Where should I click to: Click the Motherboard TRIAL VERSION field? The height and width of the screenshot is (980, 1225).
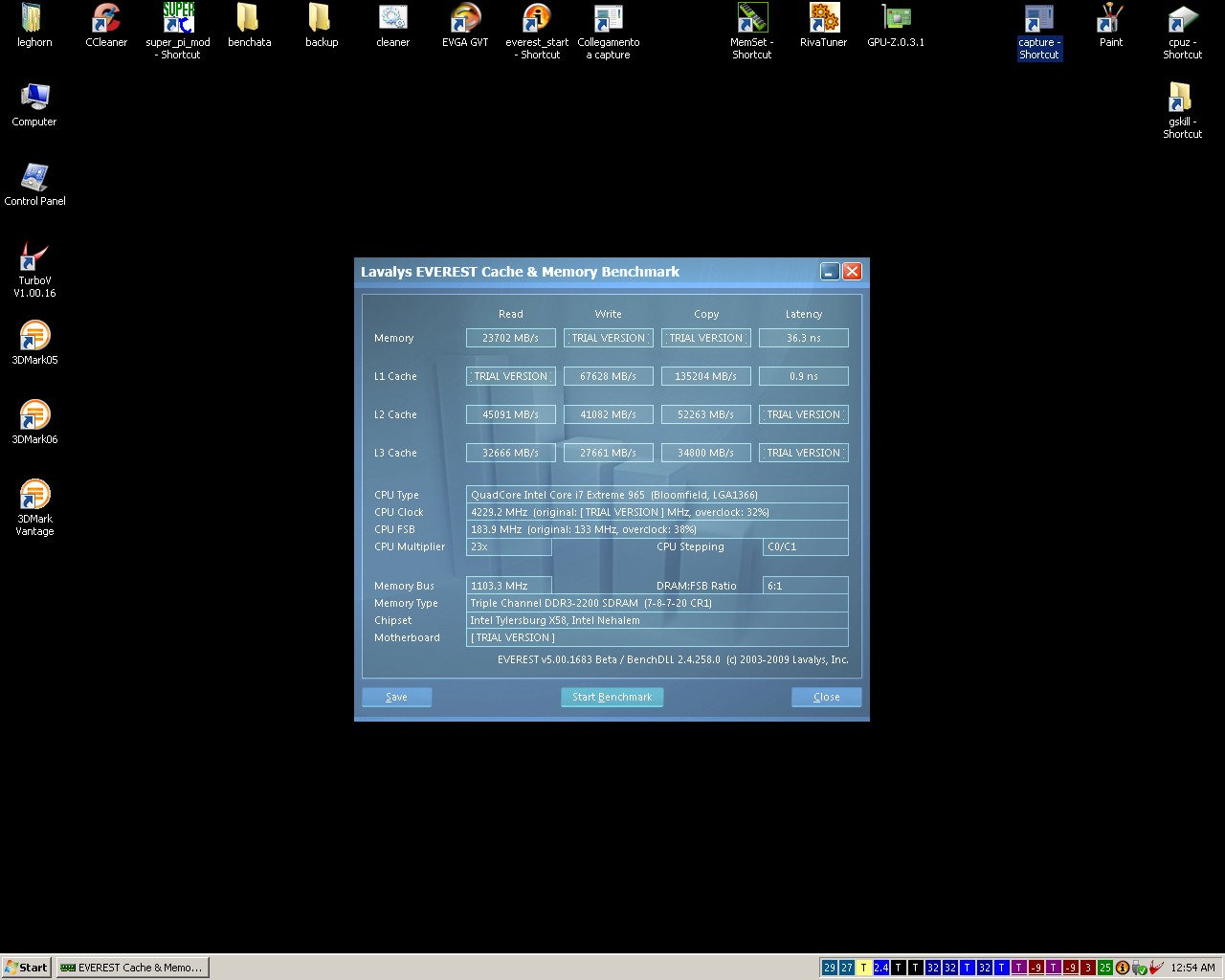point(657,637)
